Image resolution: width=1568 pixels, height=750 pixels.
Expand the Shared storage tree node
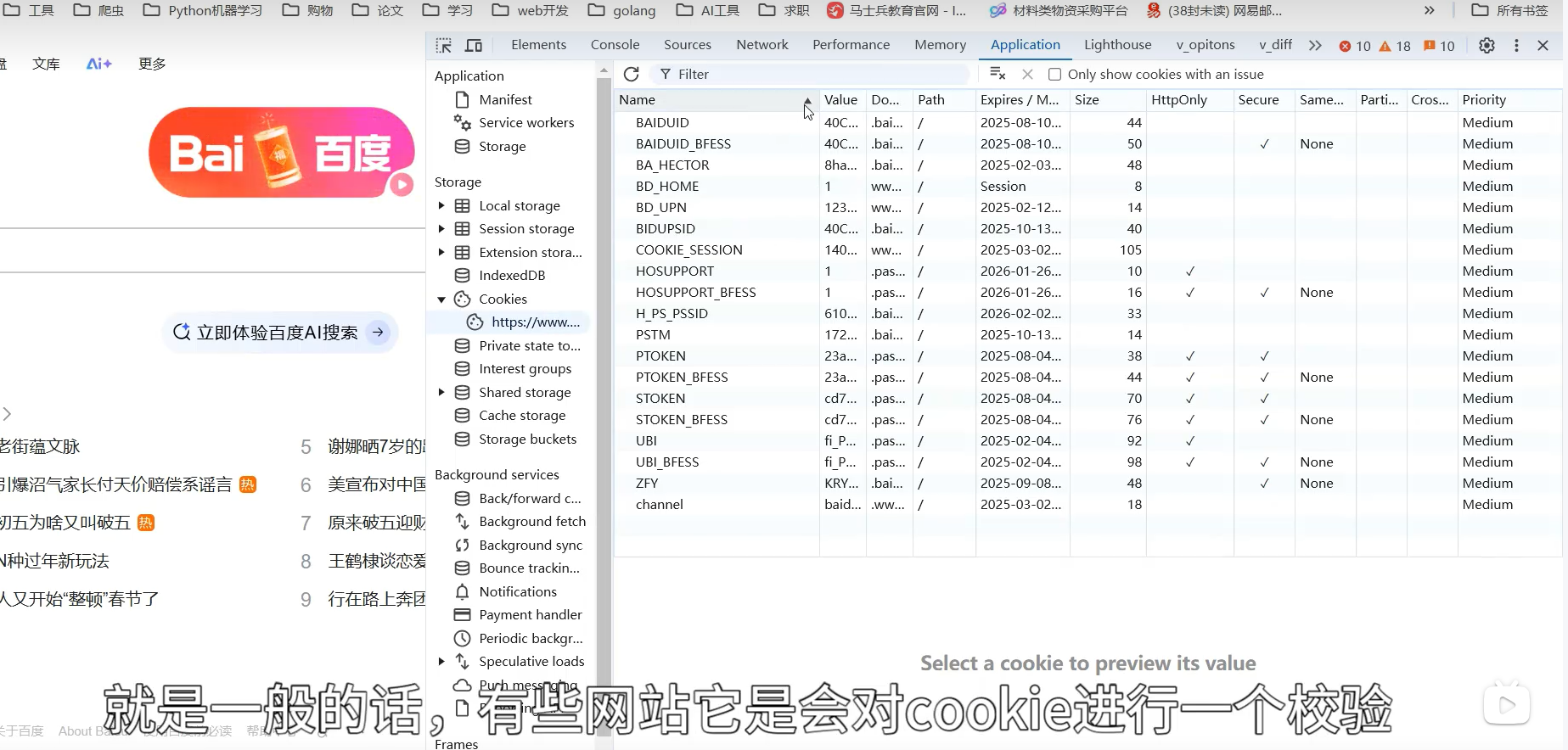pos(441,393)
